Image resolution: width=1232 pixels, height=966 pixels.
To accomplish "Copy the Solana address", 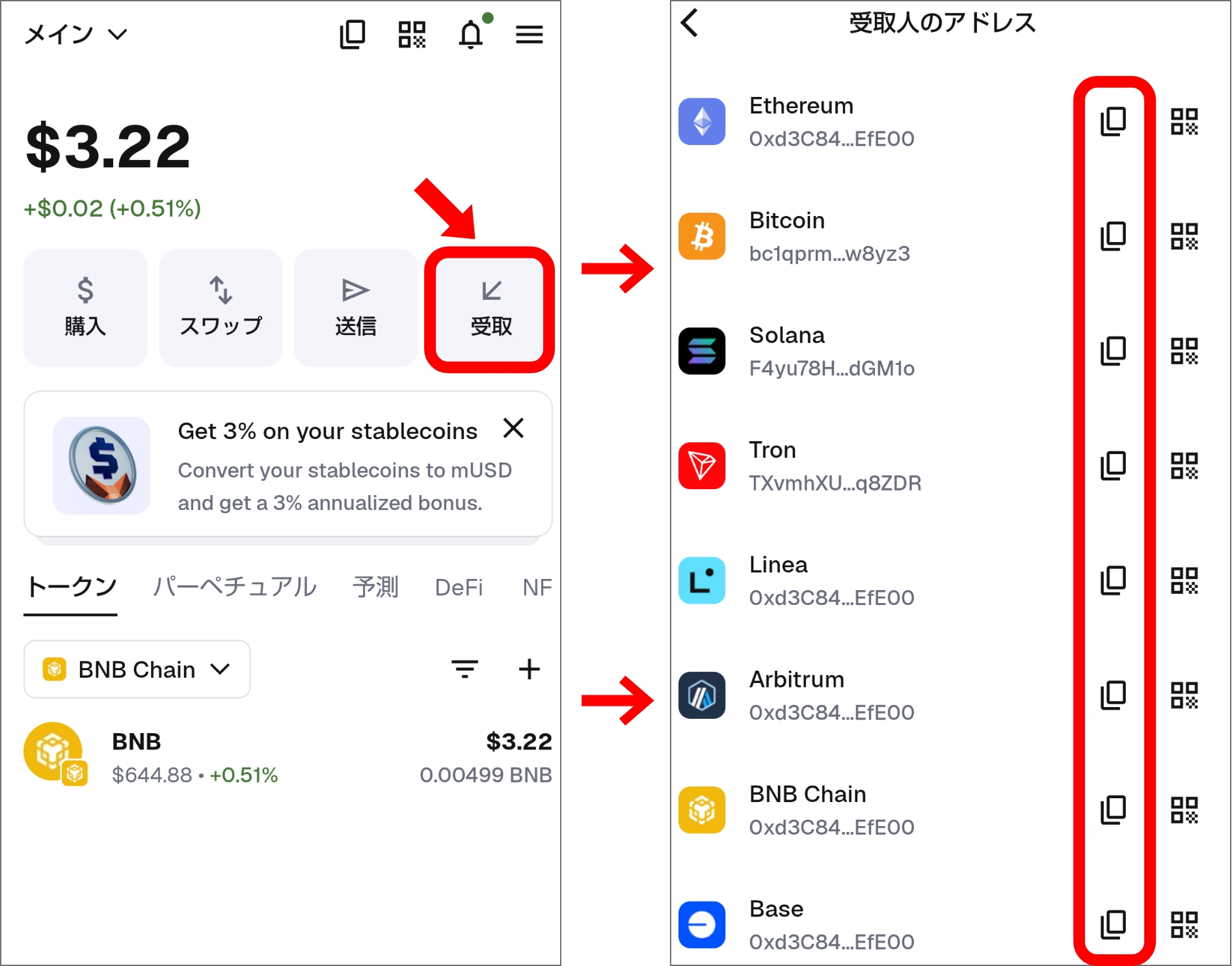I will [x=1113, y=351].
